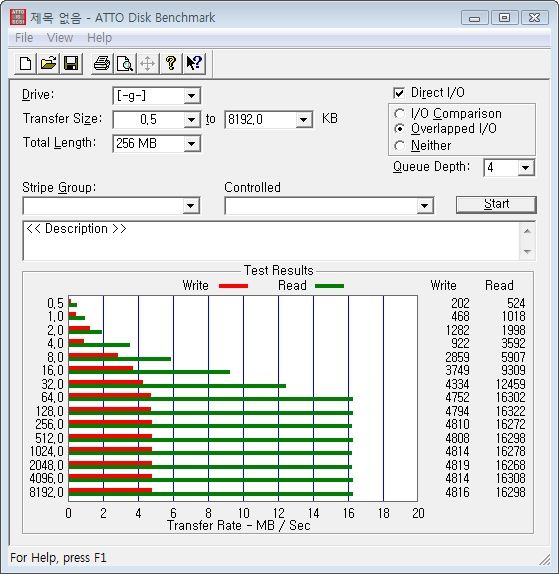Select the Overlapped I/O radio button

[x=399, y=129]
